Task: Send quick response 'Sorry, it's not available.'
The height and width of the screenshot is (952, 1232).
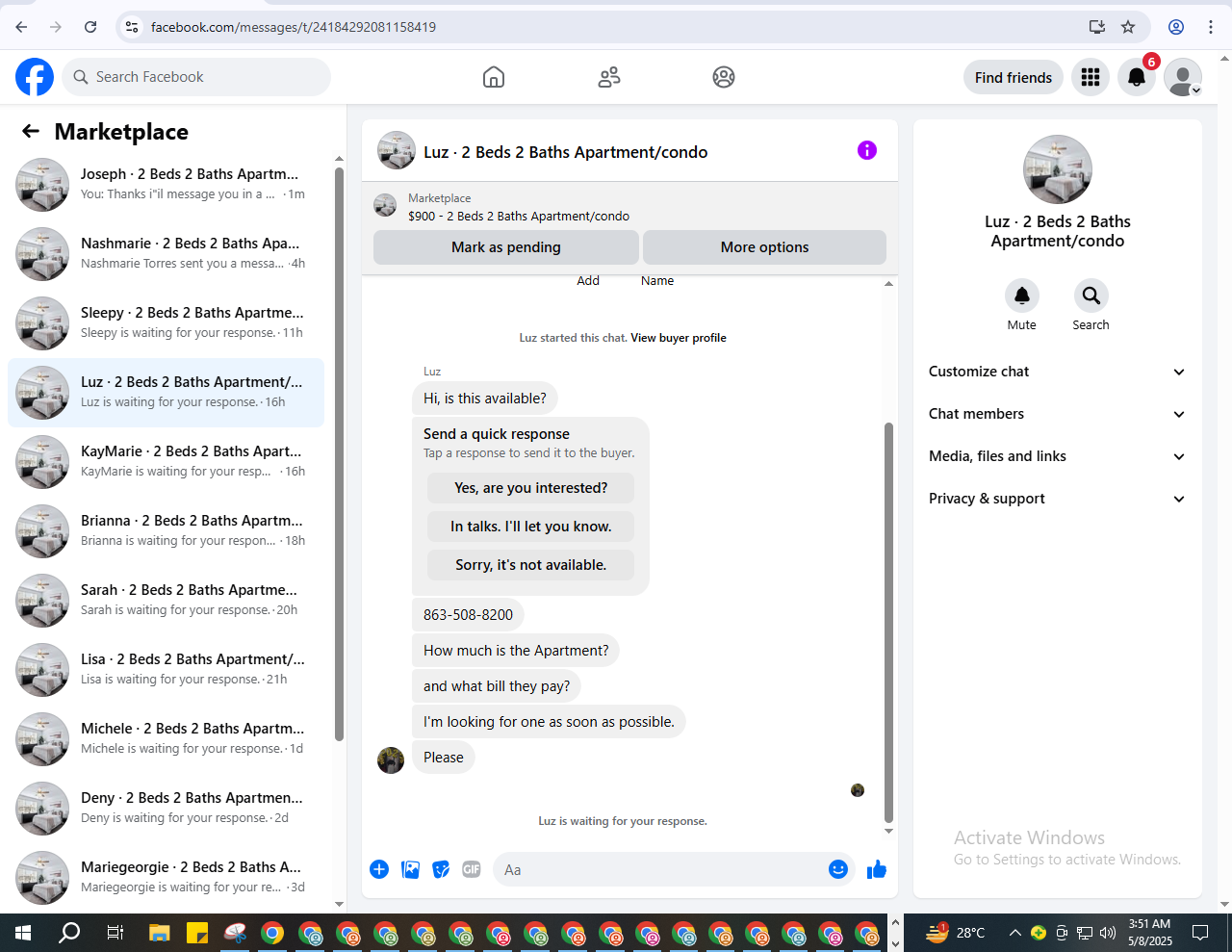Action: [531, 565]
